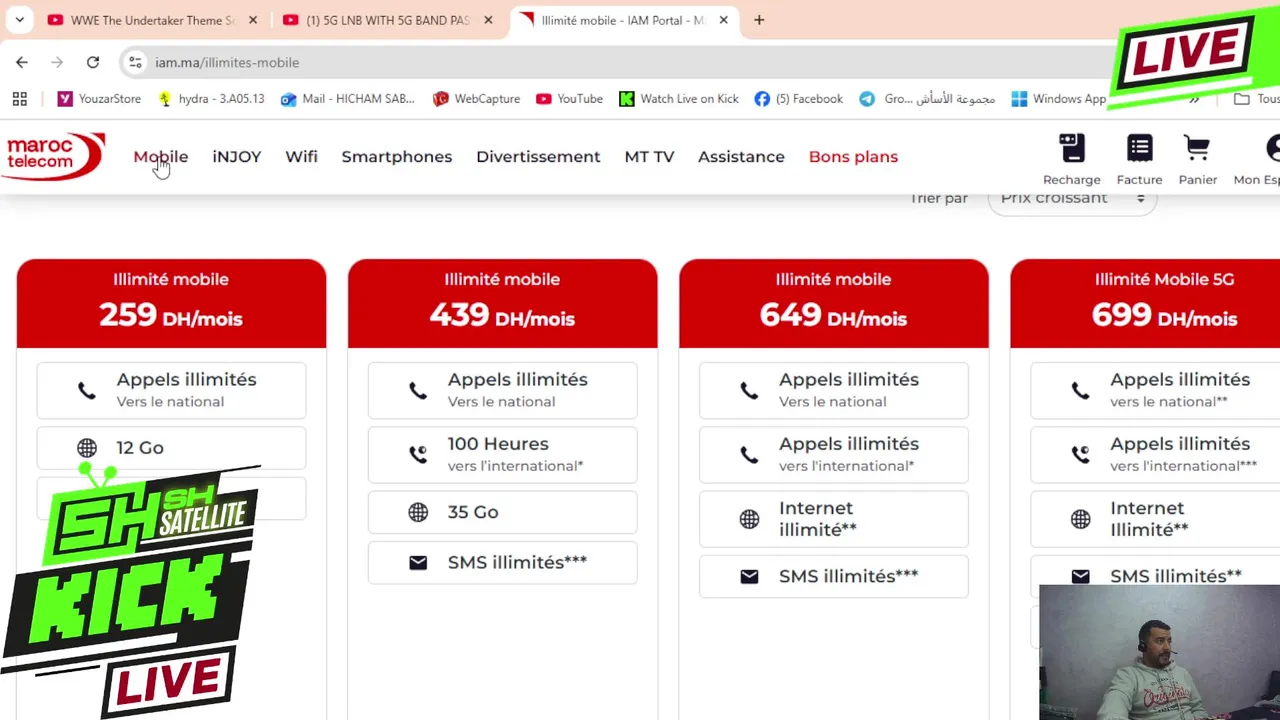Viewport: 1280px width, 720px height.
Task: Open the Divertissement menu
Action: coord(538,157)
